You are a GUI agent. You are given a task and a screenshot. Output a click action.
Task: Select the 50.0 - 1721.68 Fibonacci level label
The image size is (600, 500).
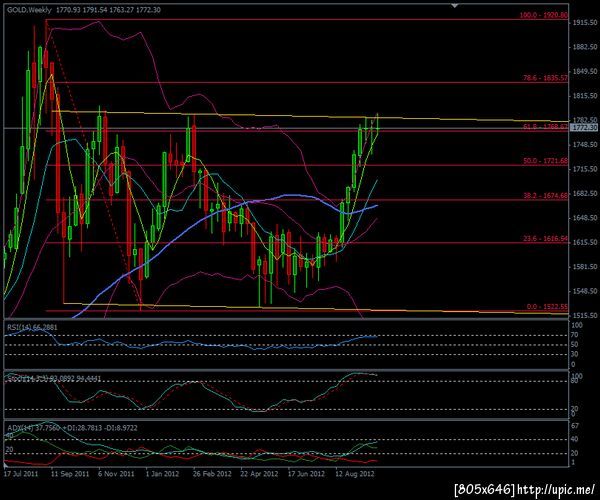(545, 161)
